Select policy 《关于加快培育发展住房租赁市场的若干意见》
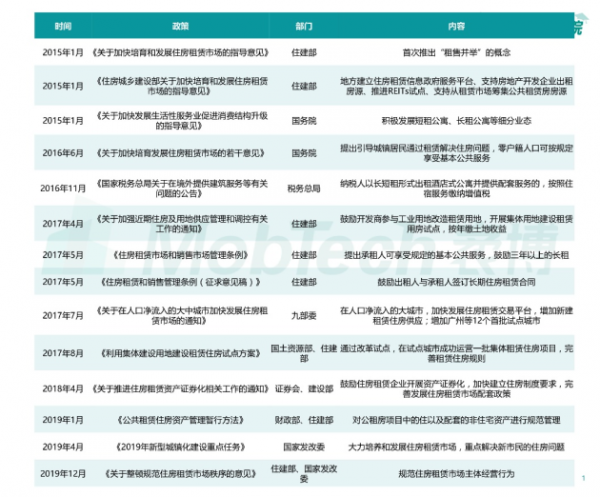 (x=180, y=153)
